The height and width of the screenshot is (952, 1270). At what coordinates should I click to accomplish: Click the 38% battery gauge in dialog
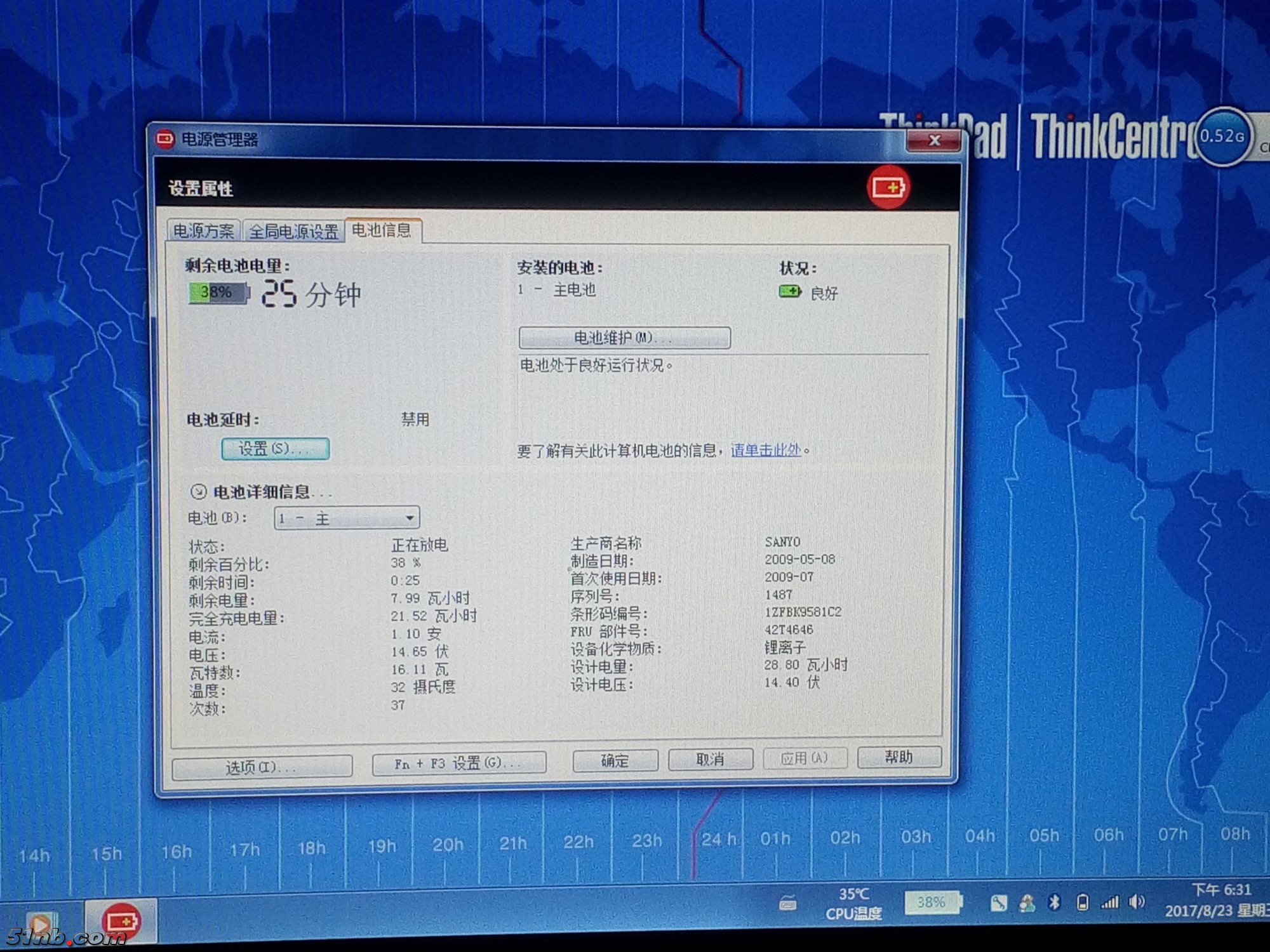[219, 293]
